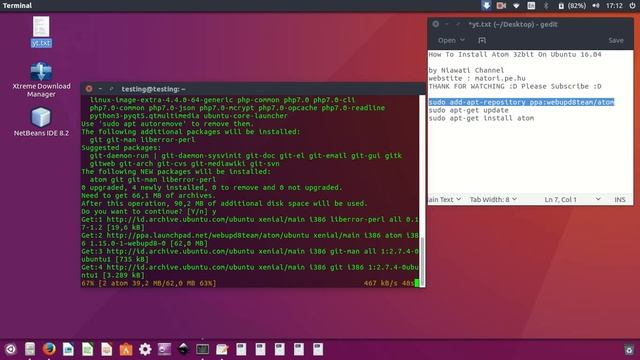Screen dimensions: 640x360
Task: Launch Firefox from the dock
Action: coord(49,349)
